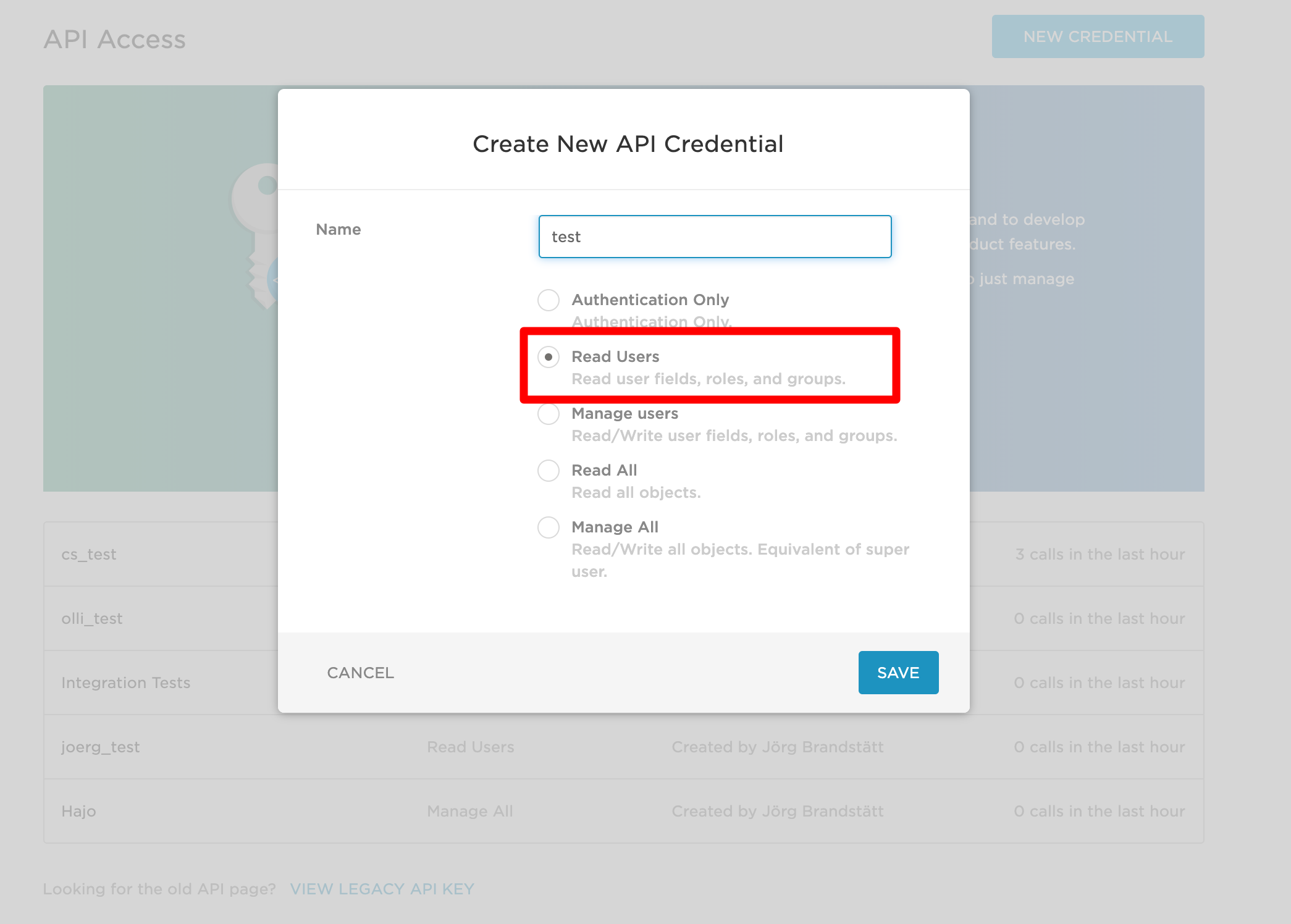Open the Hajo credential entry

tap(623, 811)
